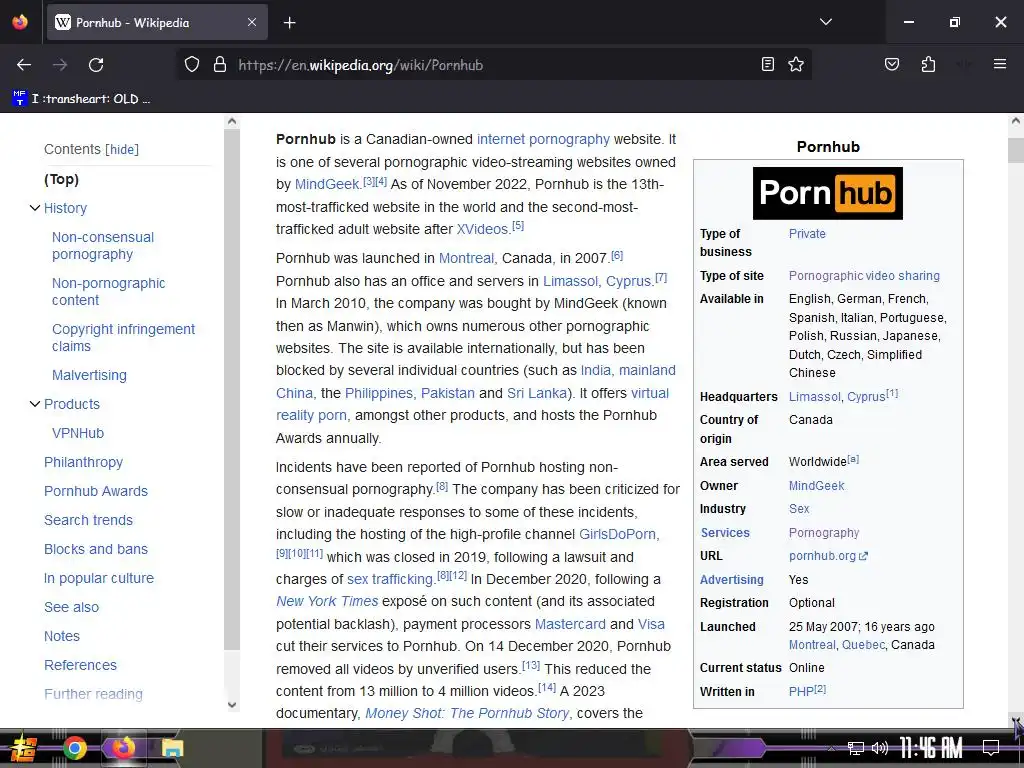Viewport: 1024px width, 768px height.
Task: Switch to Firefox in the taskbar
Action: pyautogui.click(x=123, y=748)
